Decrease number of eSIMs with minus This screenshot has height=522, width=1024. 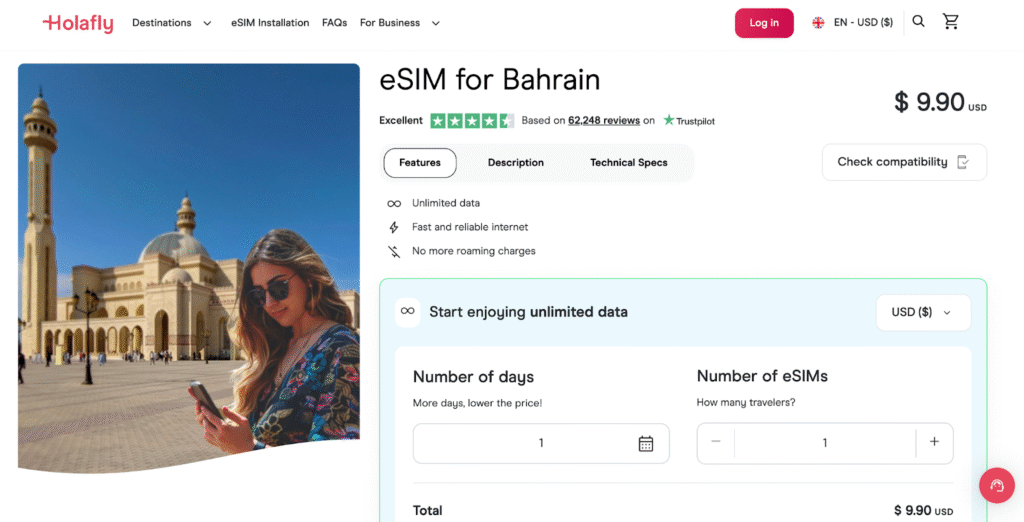click(716, 442)
